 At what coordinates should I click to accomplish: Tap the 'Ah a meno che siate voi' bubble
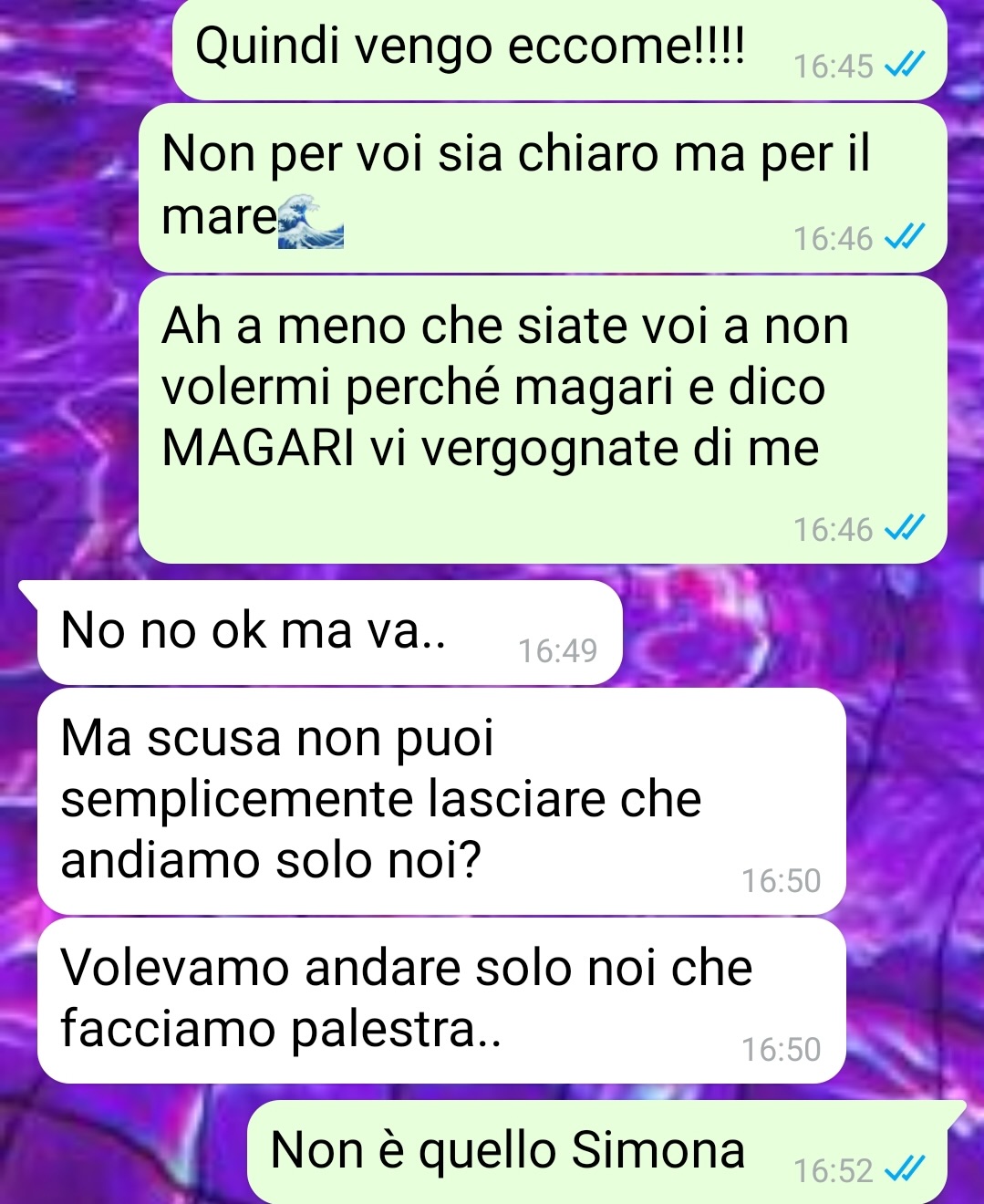(543, 419)
